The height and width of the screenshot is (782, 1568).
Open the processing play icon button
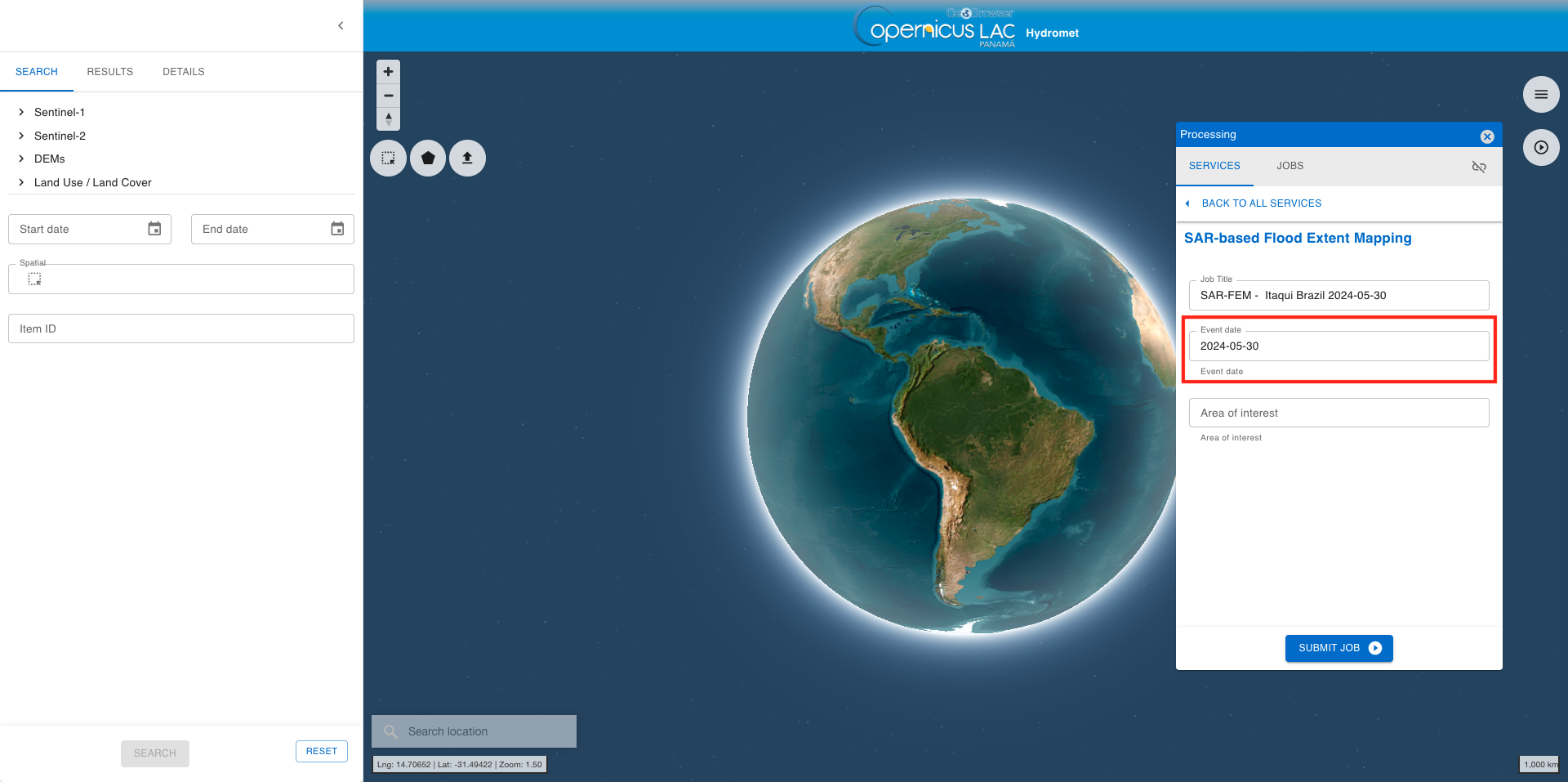click(1540, 148)
